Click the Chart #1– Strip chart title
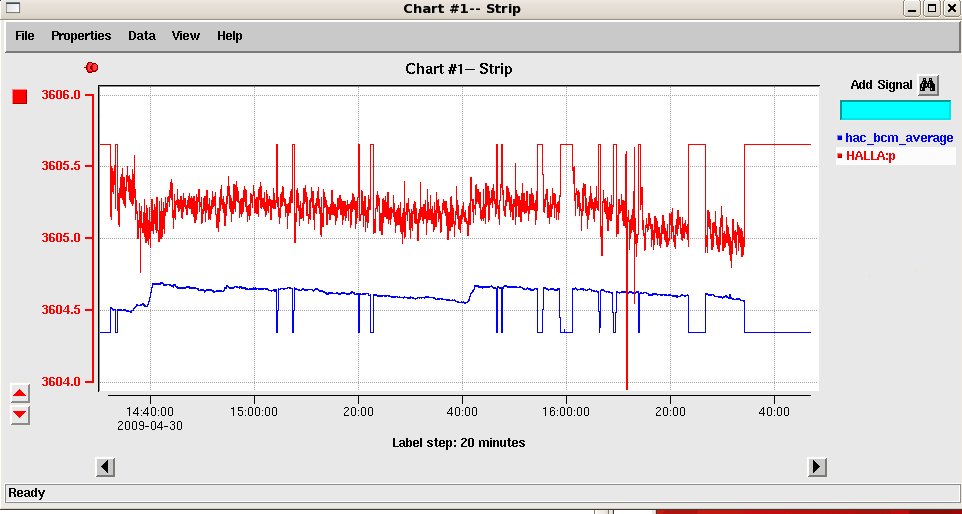The height and width of the screenshot is (514, 962). (x=458, y=69)
